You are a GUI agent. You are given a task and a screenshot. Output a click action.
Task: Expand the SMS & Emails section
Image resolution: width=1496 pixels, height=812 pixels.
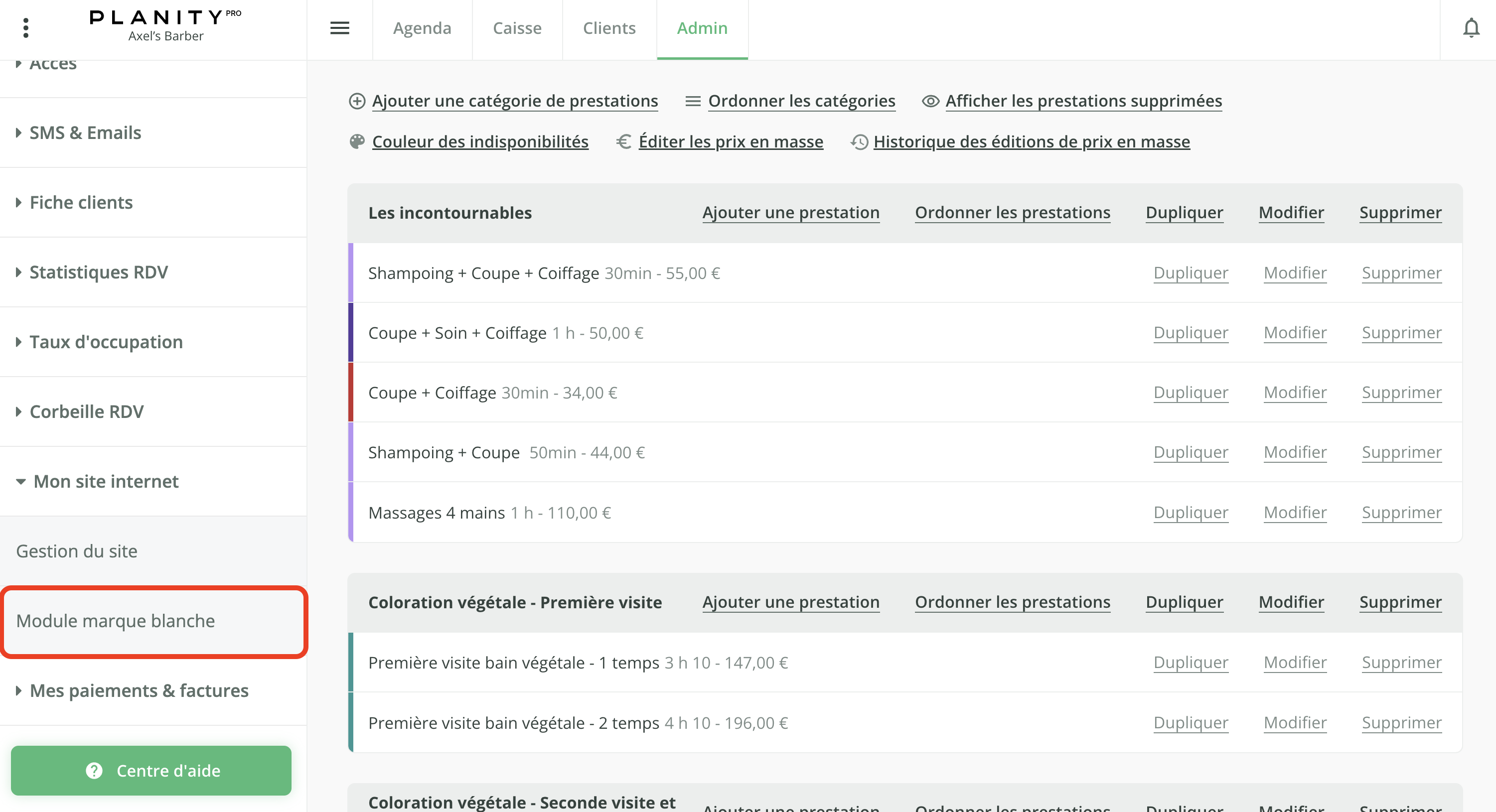coord(85,133)
